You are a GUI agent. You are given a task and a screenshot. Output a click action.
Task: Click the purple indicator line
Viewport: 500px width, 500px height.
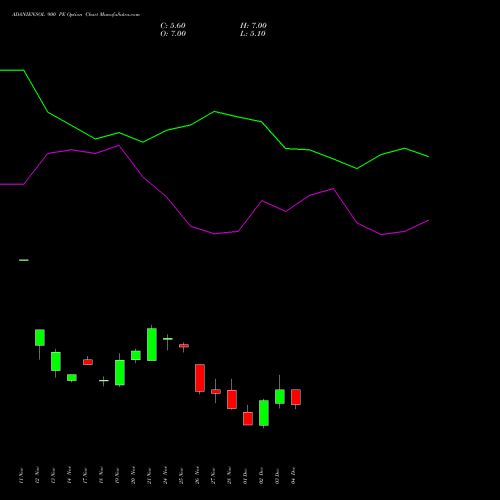point(214,233)
